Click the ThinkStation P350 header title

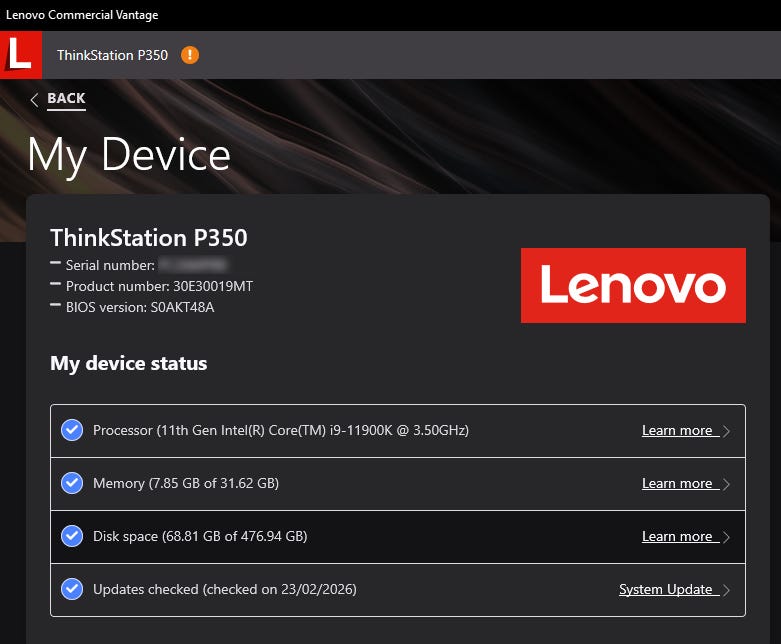(112, 55)
